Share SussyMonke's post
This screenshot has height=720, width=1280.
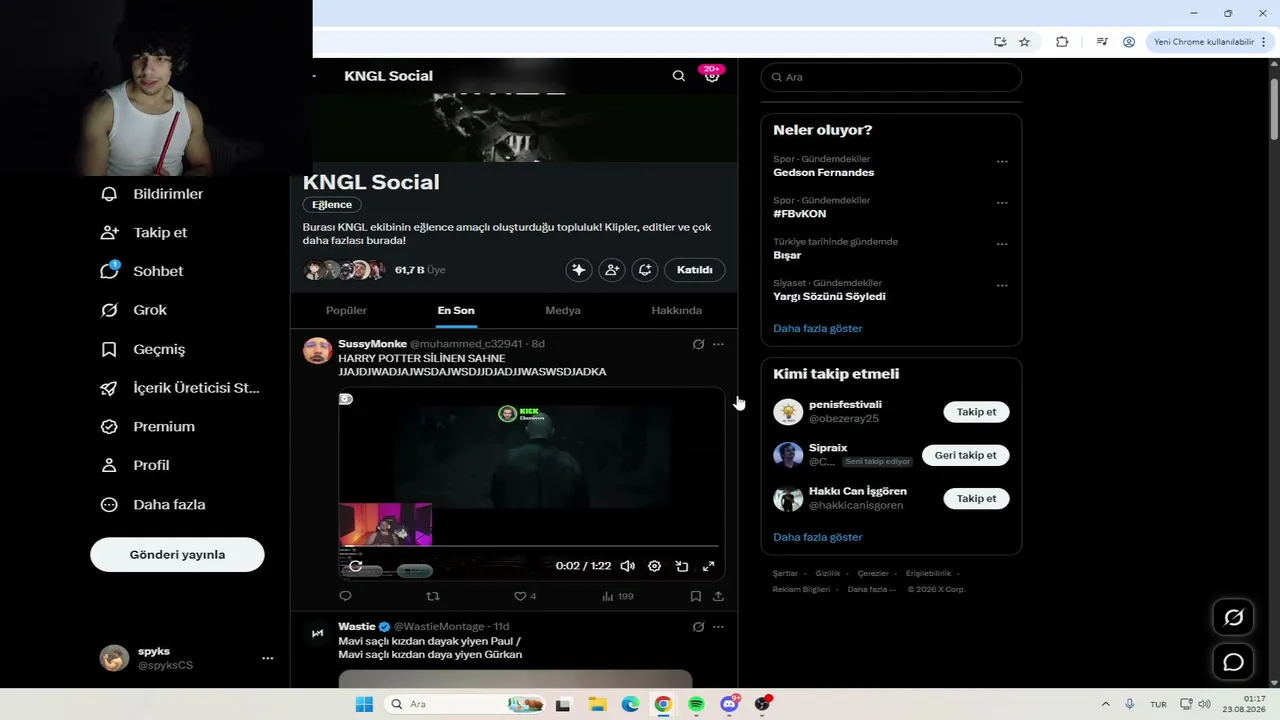(x=718, y=596)
